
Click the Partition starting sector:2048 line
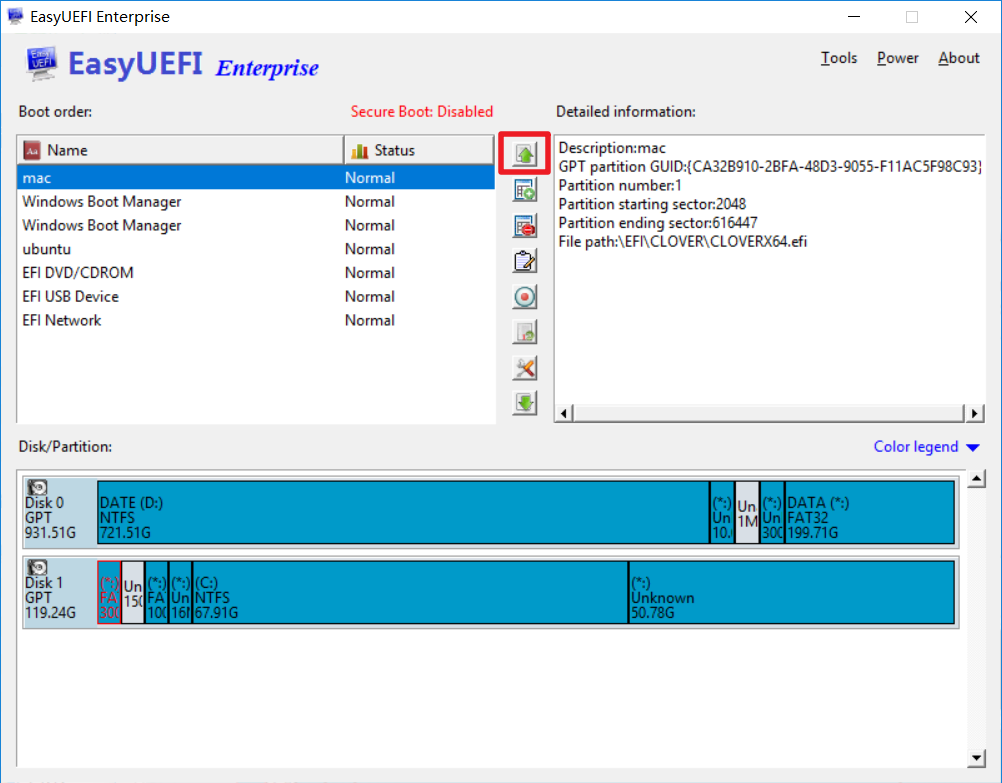tap(652, 205)
